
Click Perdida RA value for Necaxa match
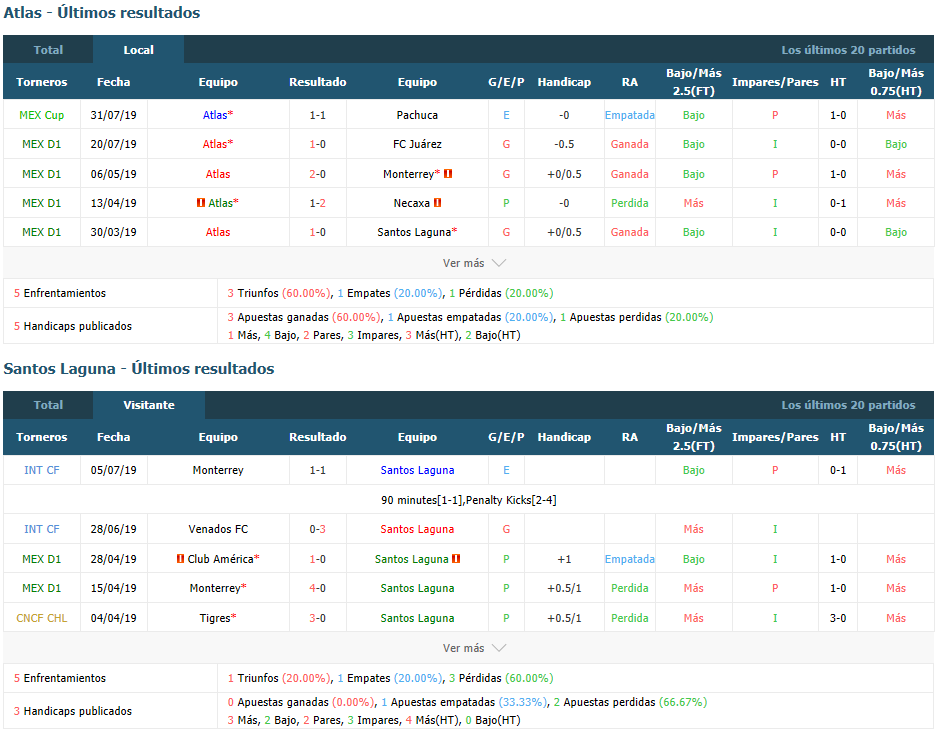click(629, 203)
